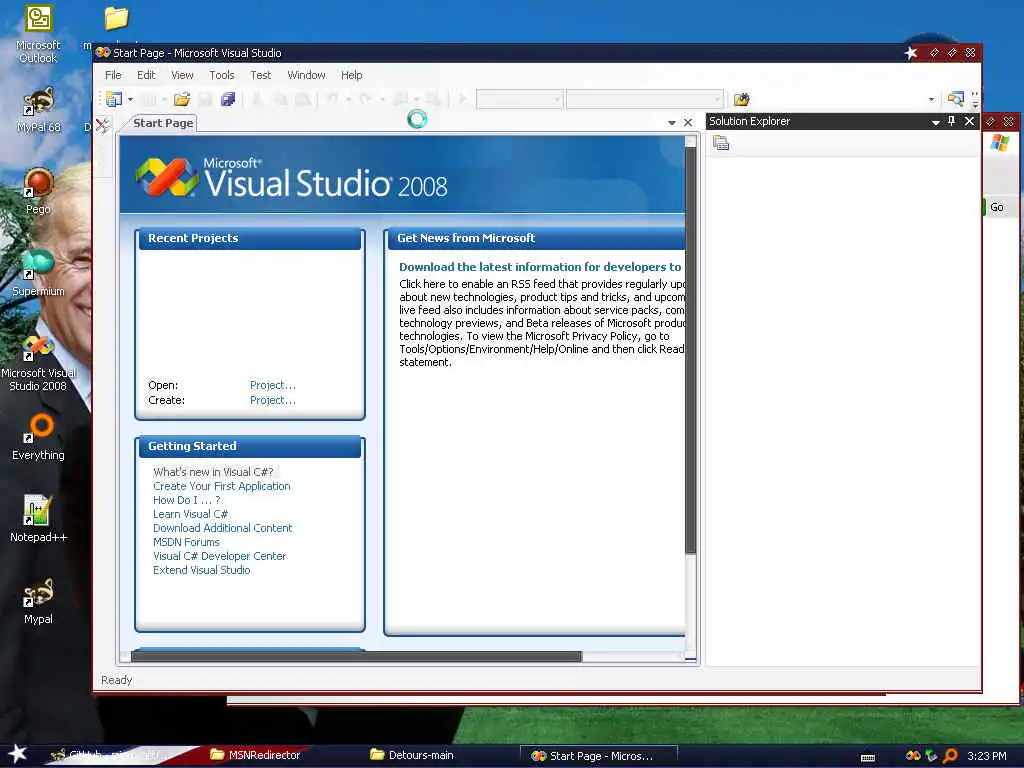Open the Solution Platforms combo box
Image resolution: width=1024 pixels, height=768 pixels.
tap(645, 99)
